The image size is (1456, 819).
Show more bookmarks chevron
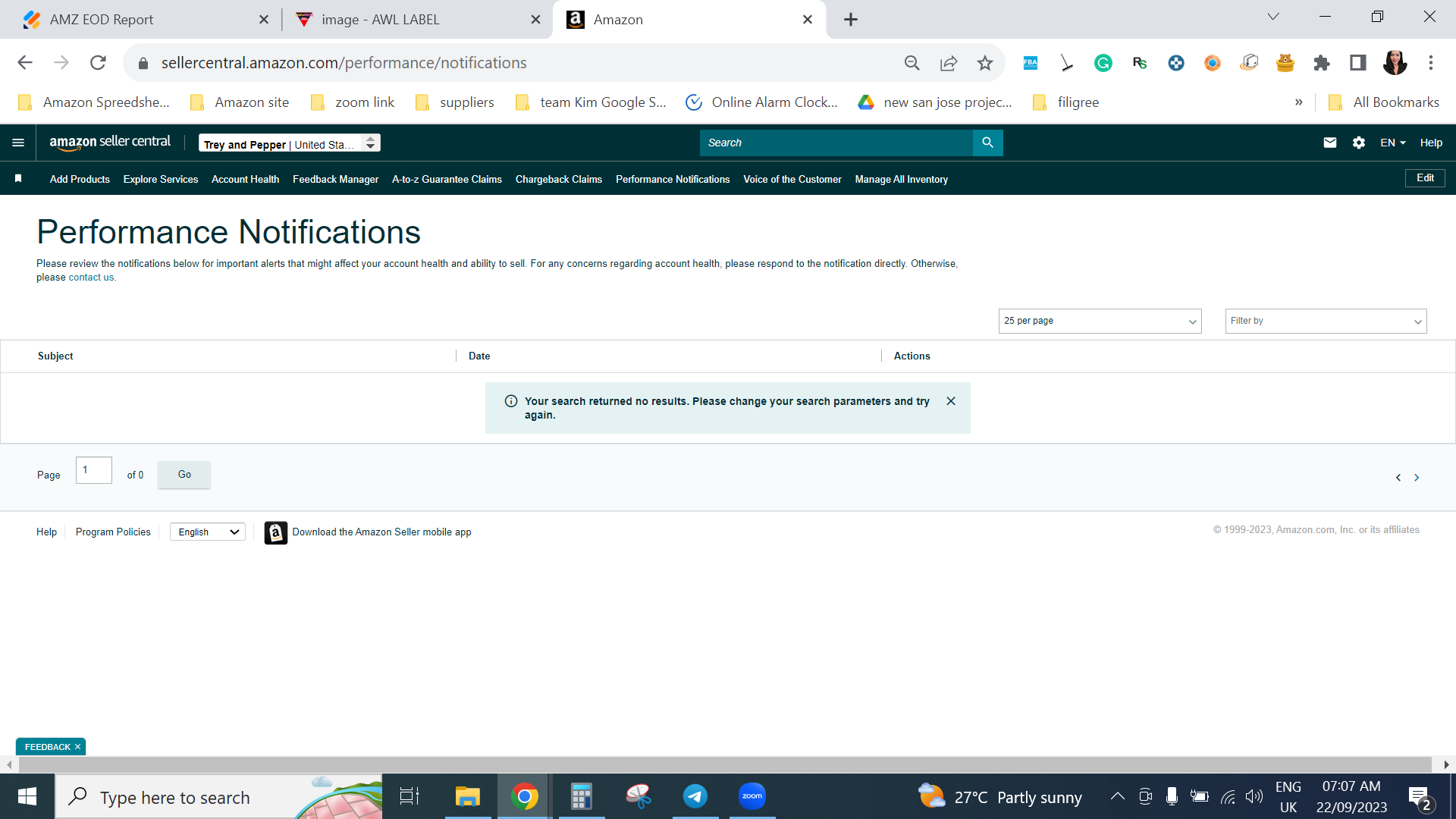[x=1299, y=102]
